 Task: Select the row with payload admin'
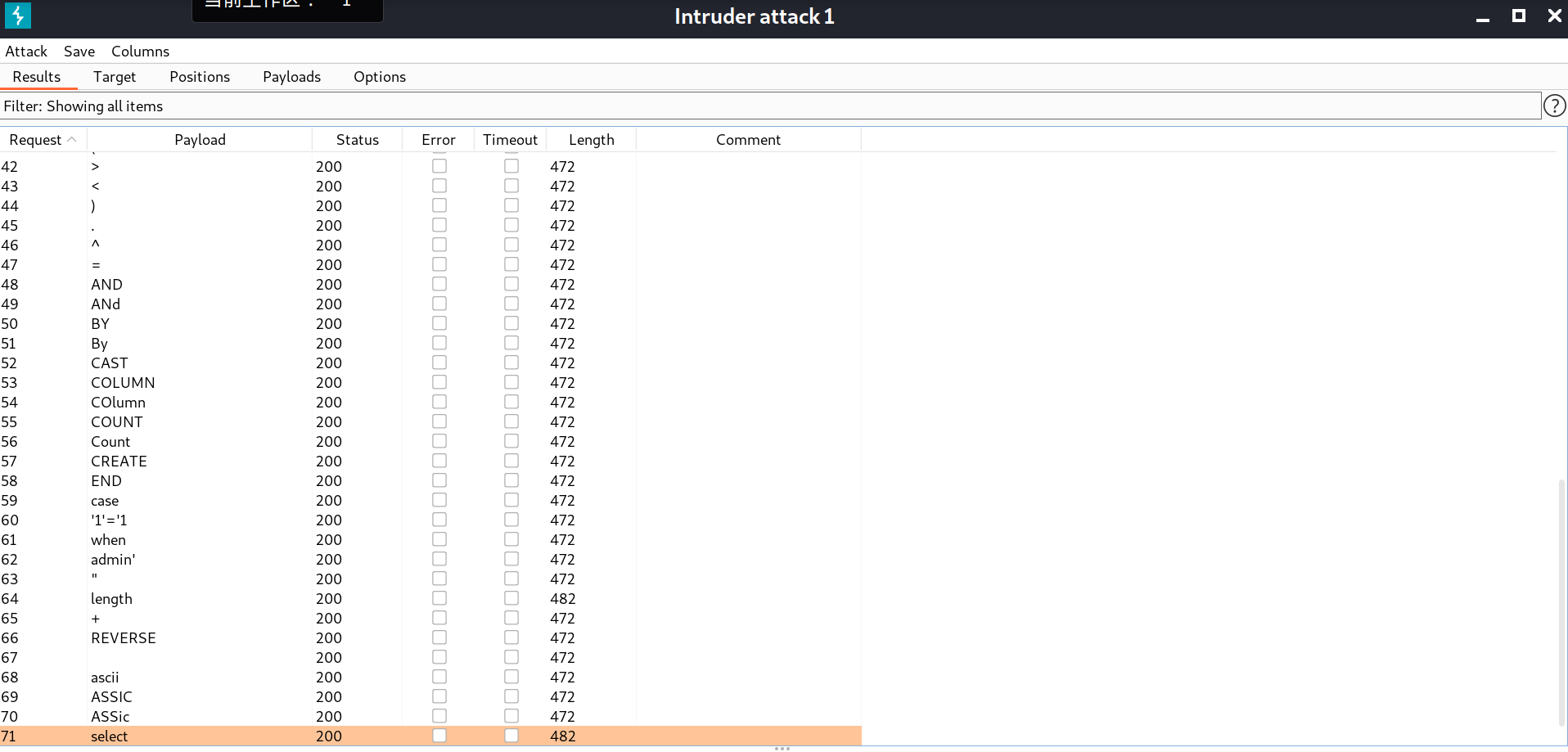[430, 559]
